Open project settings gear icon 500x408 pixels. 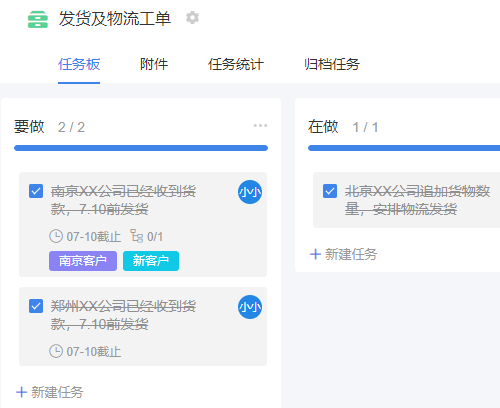click(x=192, y=18)
